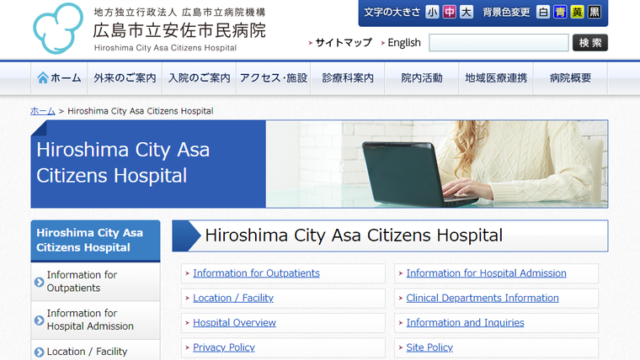Set text size to large (大)
The width and height of the screenshot is (640, 360).
click(466, 12)
